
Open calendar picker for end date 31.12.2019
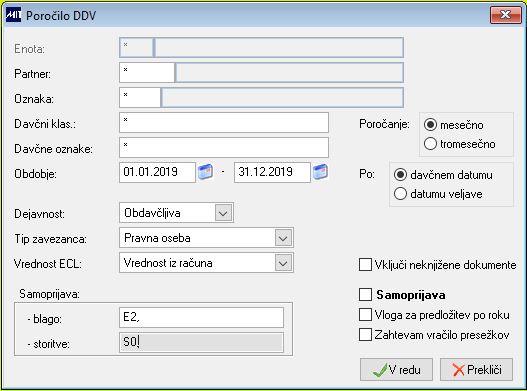click(x=320, y=172)
